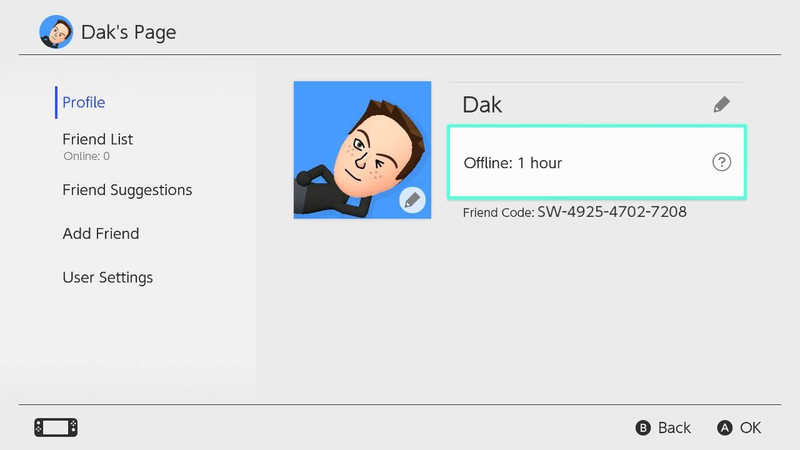Click the console controller icon at bottom
This screenshot has width=800, height=450.
[x=56, y=428]
